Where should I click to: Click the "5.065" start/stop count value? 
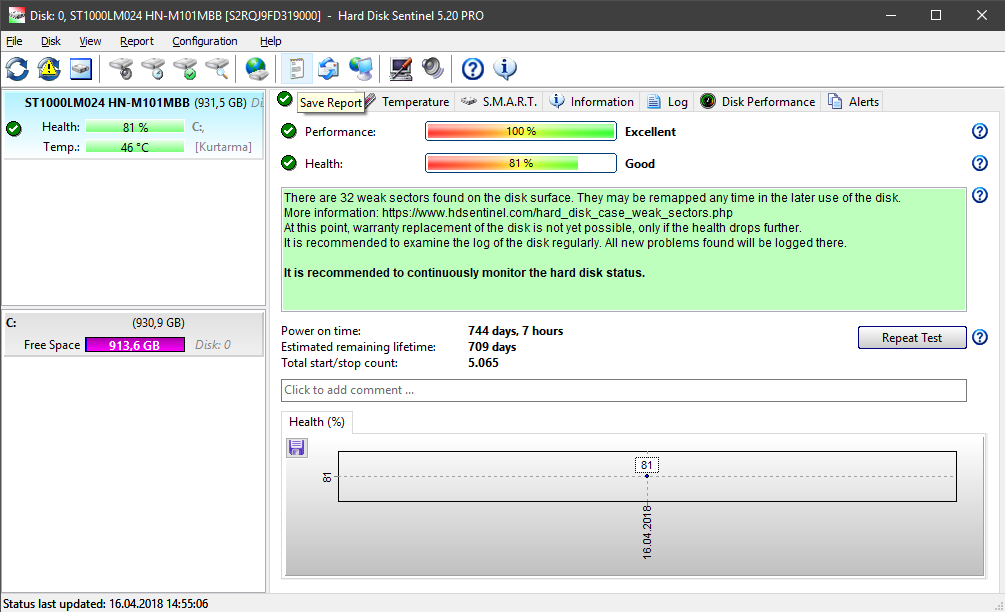coord(483,363)
